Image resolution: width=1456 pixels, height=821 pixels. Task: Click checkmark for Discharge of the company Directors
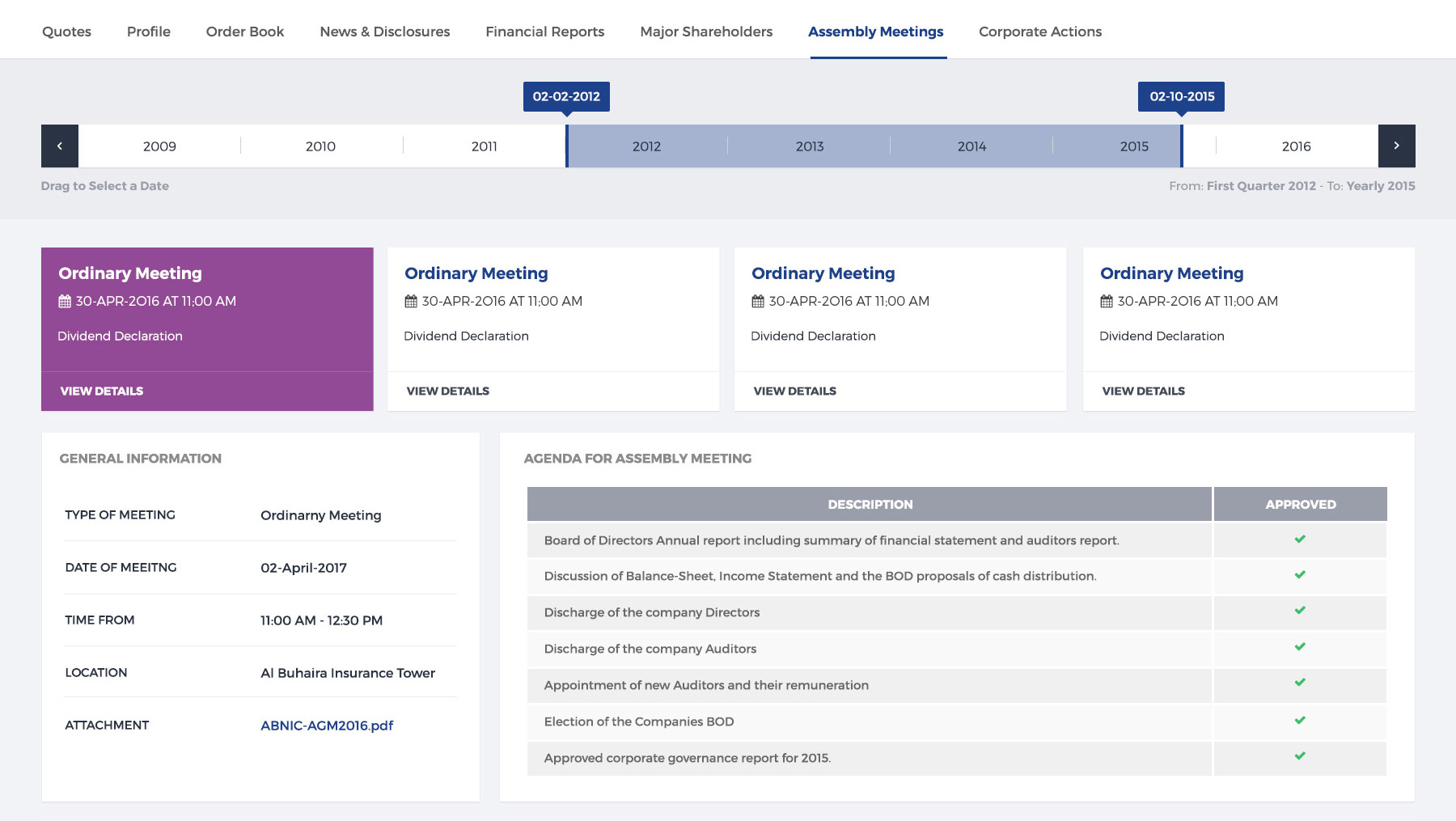(x=1300, y=611)
